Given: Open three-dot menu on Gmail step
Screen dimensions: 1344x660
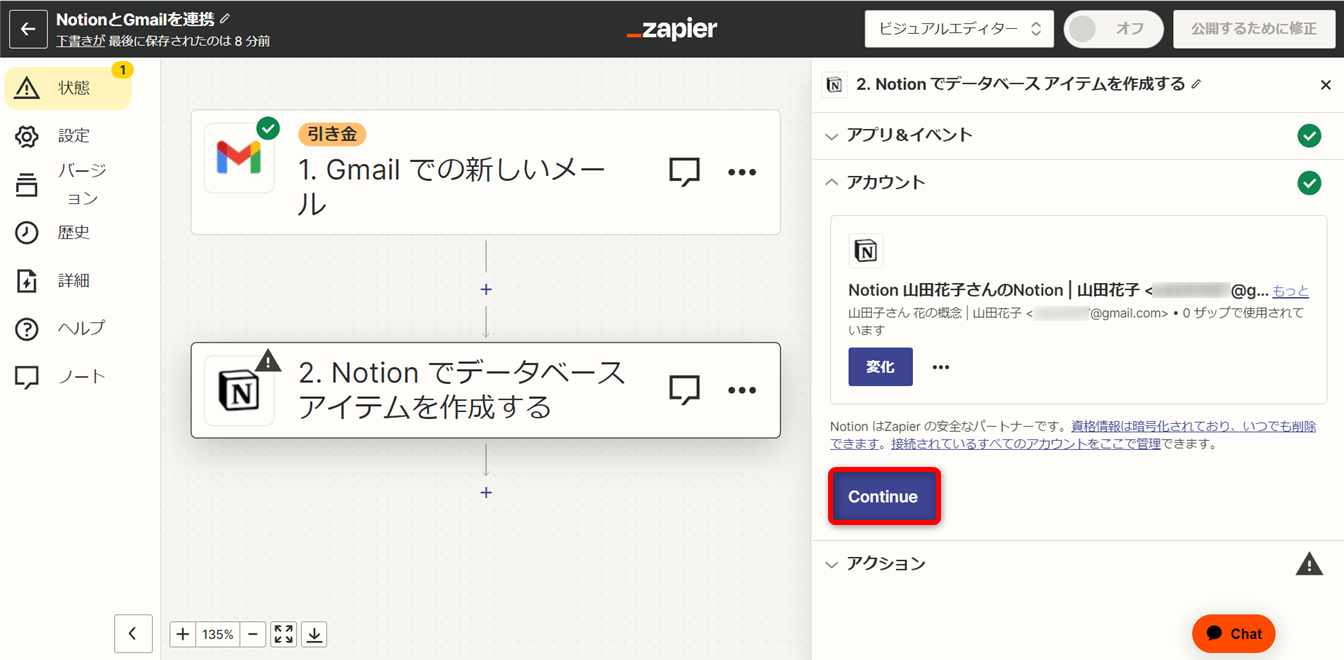Looking at the screenshot, I should pyautogui.click(x=742, y=172).
